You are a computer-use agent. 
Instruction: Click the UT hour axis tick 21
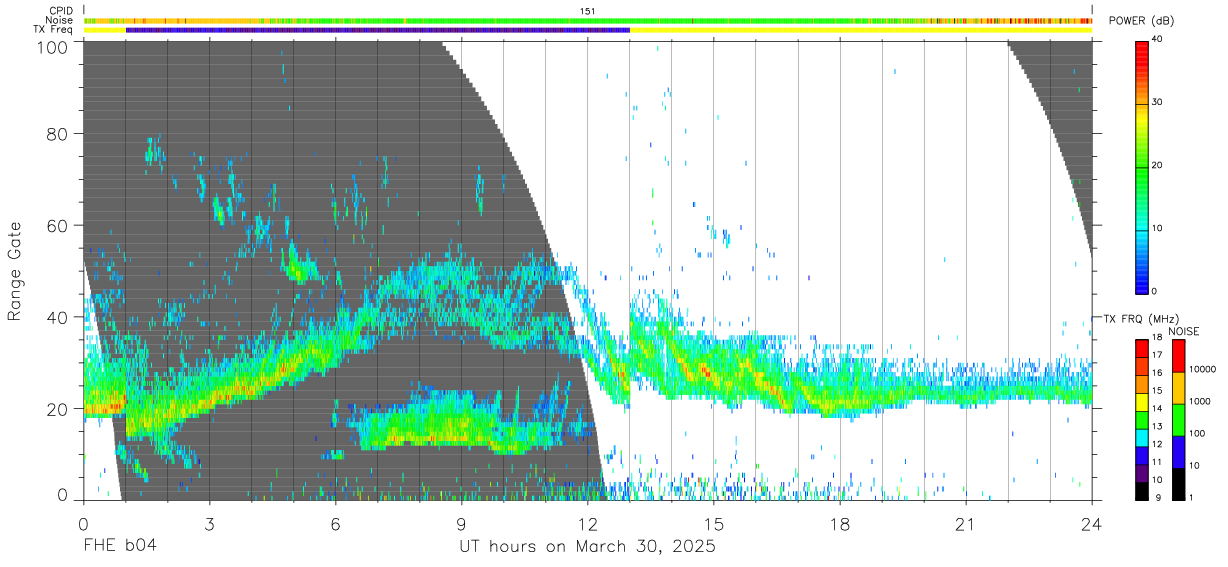click(x=966, y=524)
